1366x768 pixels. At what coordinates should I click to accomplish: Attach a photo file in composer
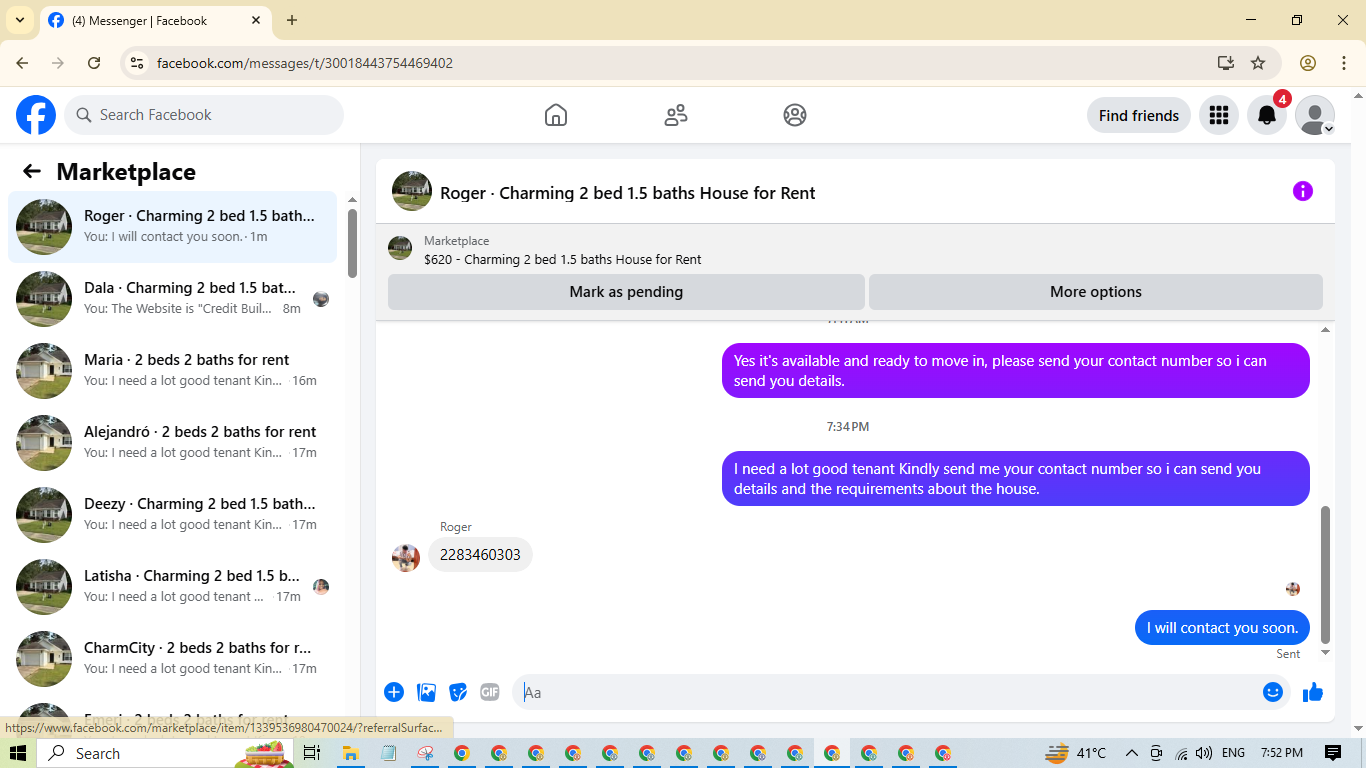click(x=427, y=692)
